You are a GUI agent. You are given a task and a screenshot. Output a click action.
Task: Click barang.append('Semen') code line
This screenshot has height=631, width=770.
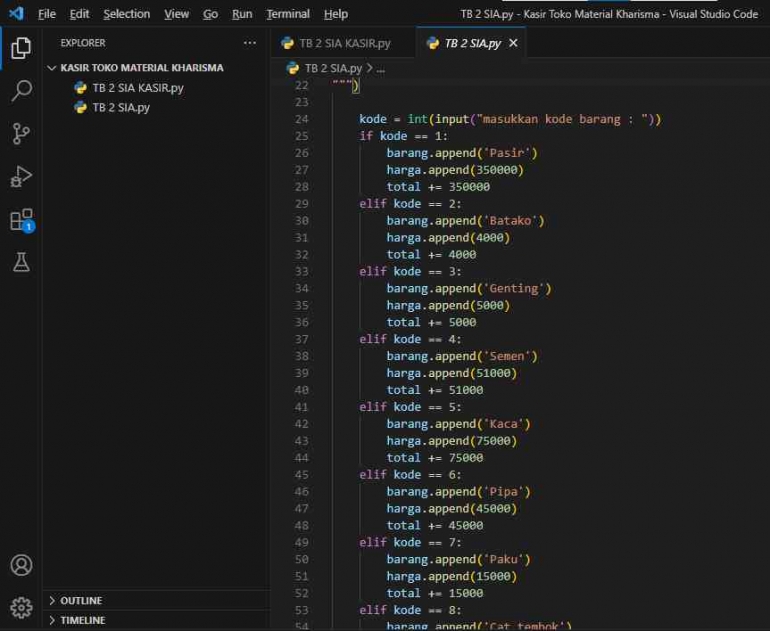click(x=462, y=357)
